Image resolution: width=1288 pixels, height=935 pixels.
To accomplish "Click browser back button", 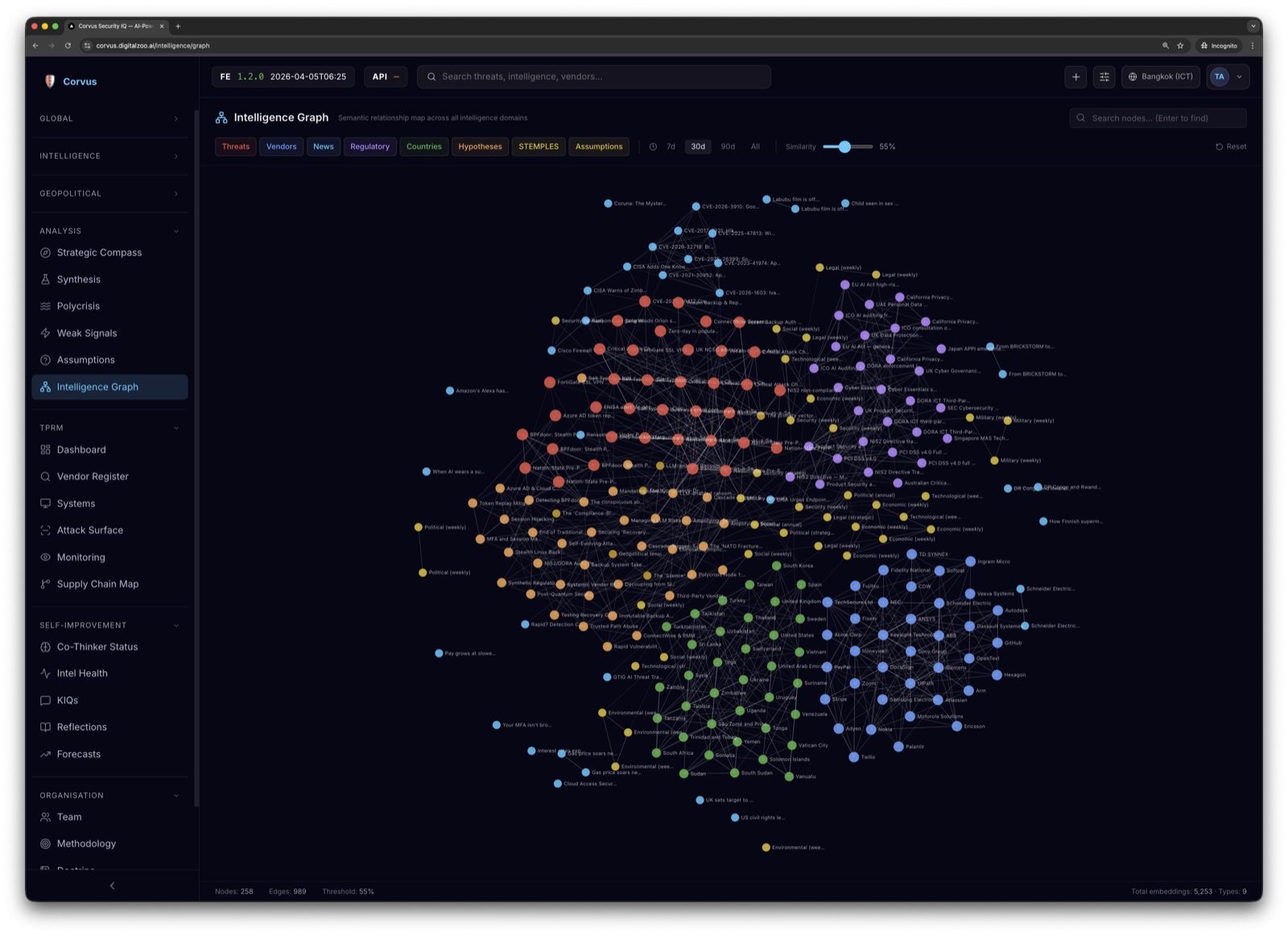I will [35, 46].
